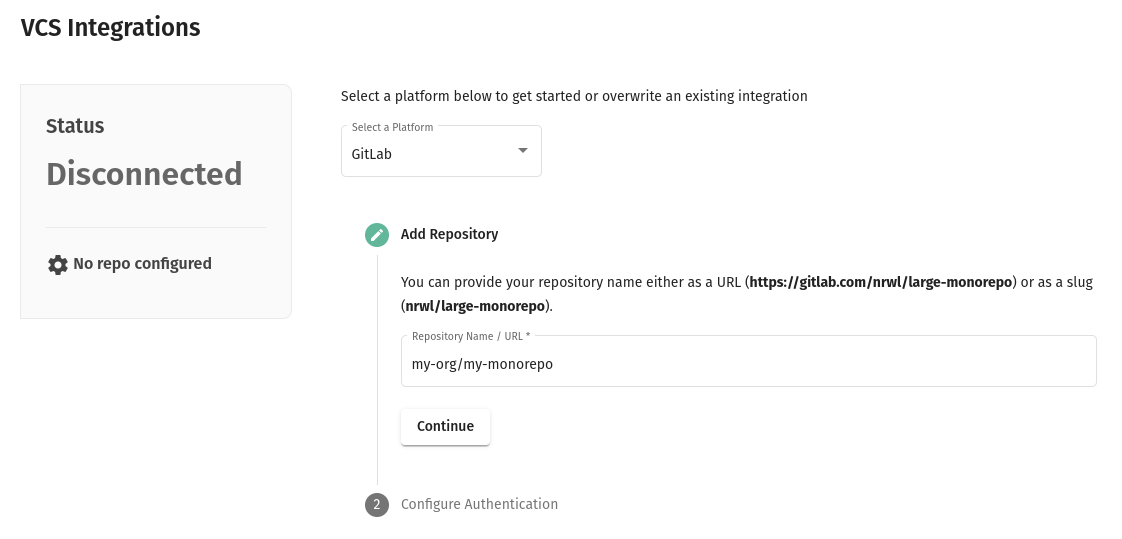This screenshot has width=1122, height=539.
Task: Click the Select a Platform floating label
Action: (392, 128)
